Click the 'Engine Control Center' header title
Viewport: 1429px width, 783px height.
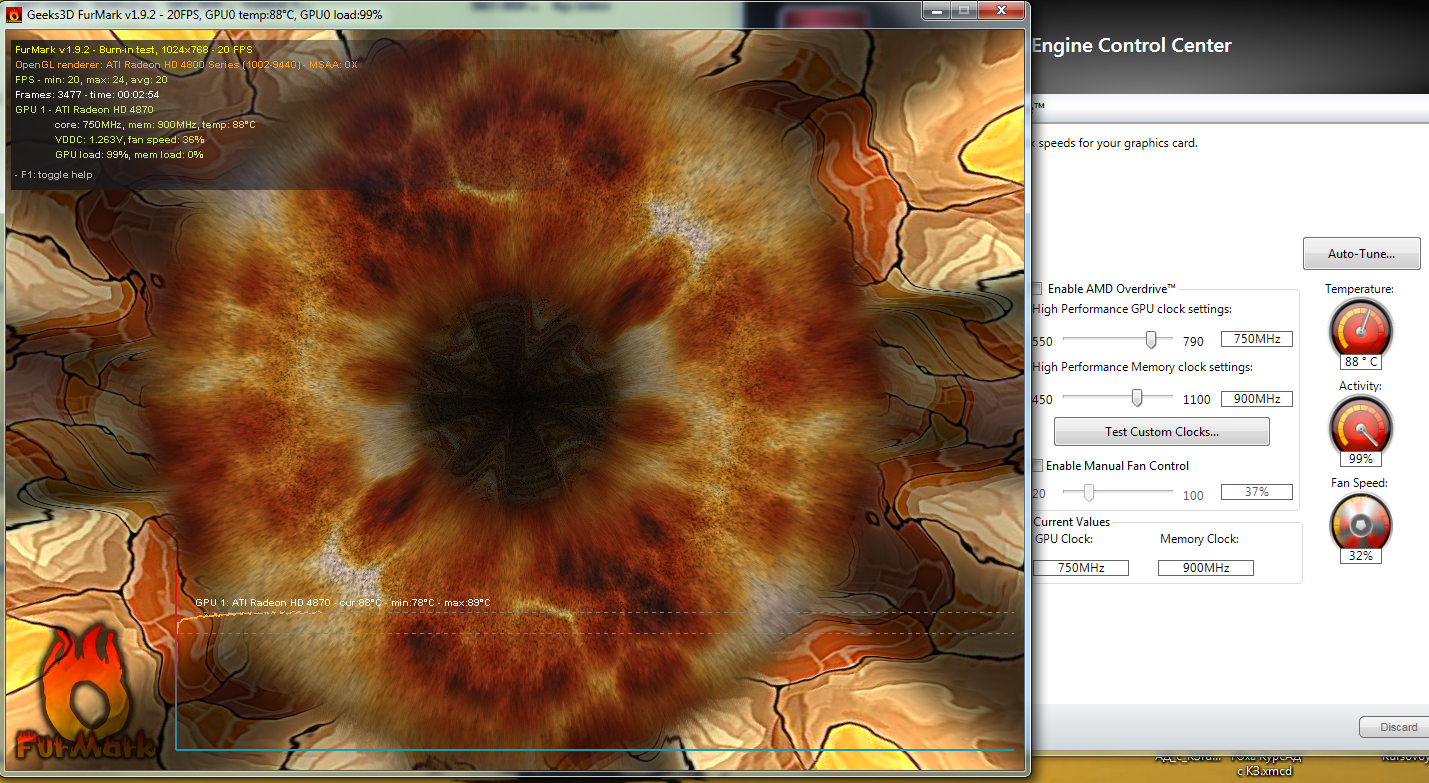[x=1131, y=46]
